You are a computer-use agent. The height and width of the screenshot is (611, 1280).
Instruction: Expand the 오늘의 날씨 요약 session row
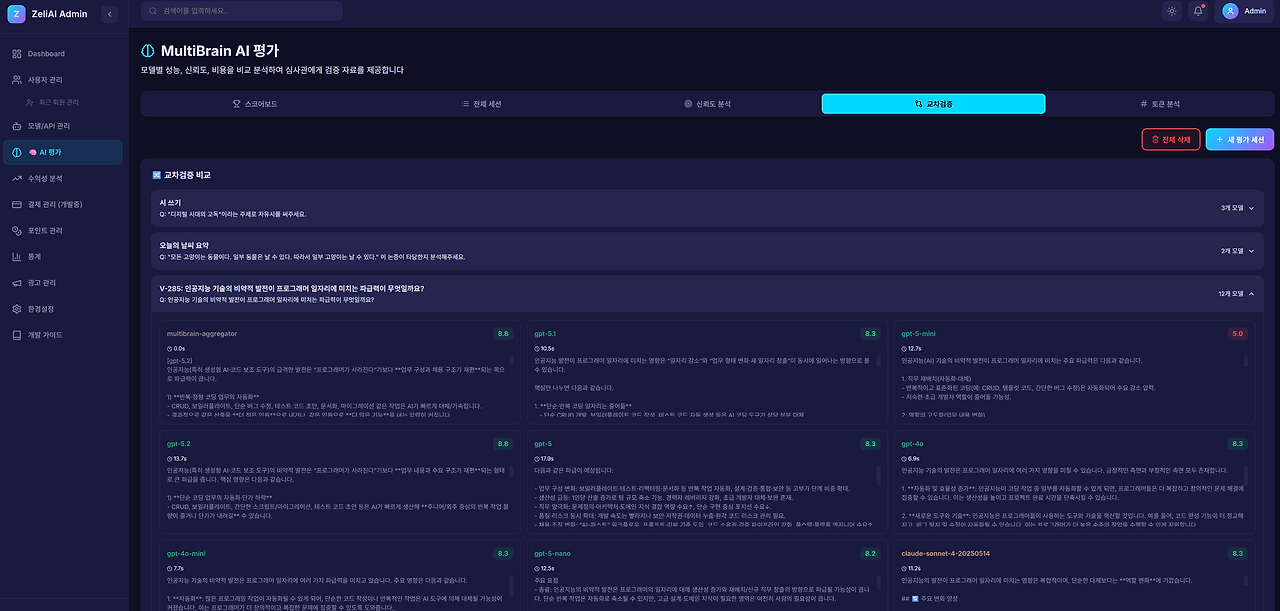pyautogui.click(x=707, y=250)
